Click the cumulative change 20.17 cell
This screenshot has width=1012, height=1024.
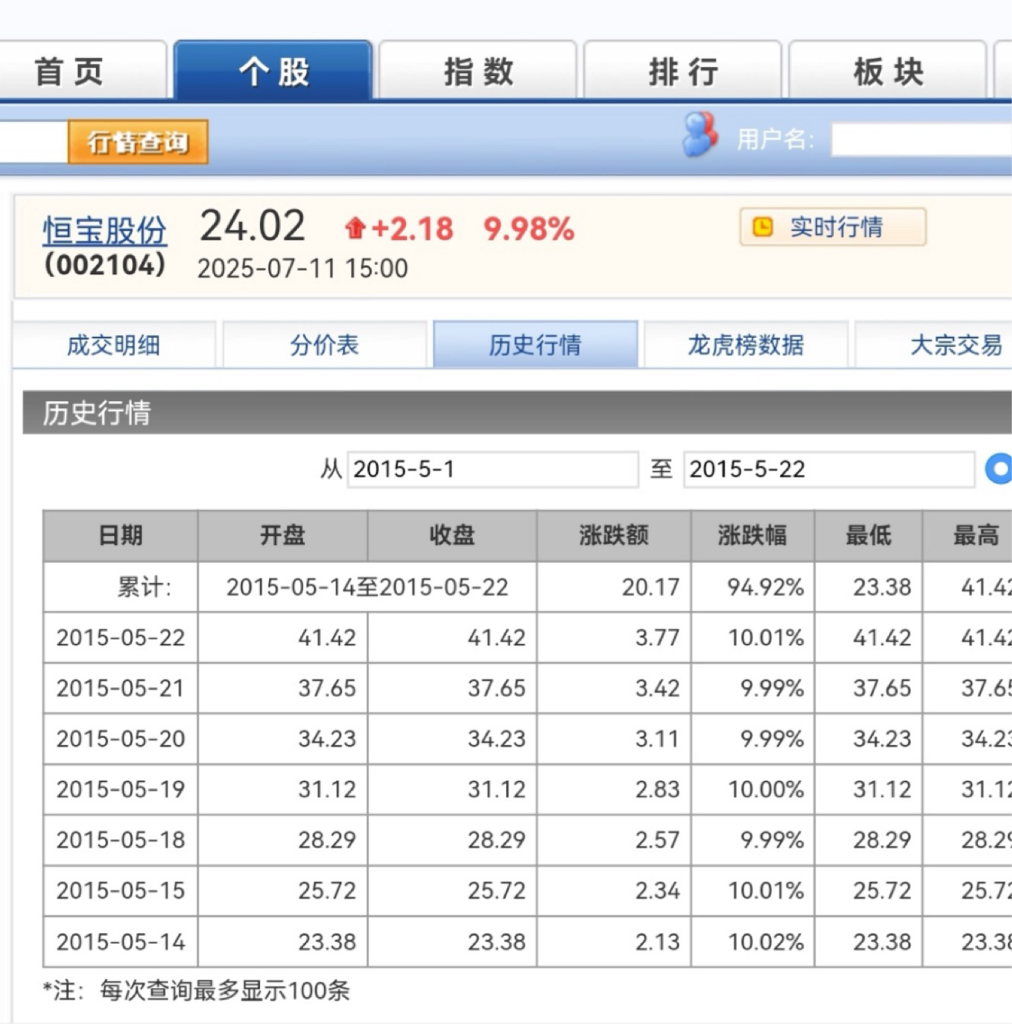point(614,587)
